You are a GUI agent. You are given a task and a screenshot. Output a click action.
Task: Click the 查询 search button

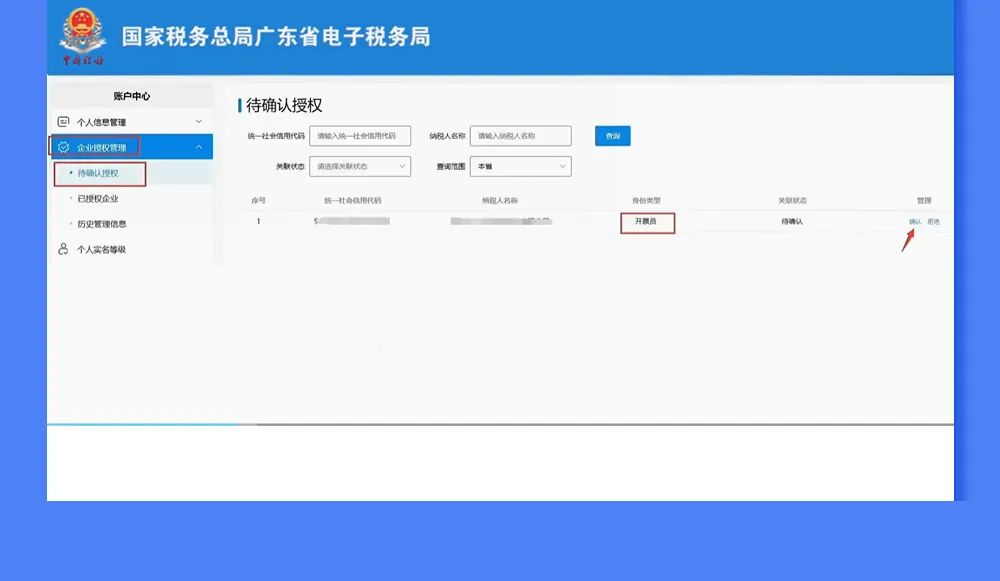[613, 136]
